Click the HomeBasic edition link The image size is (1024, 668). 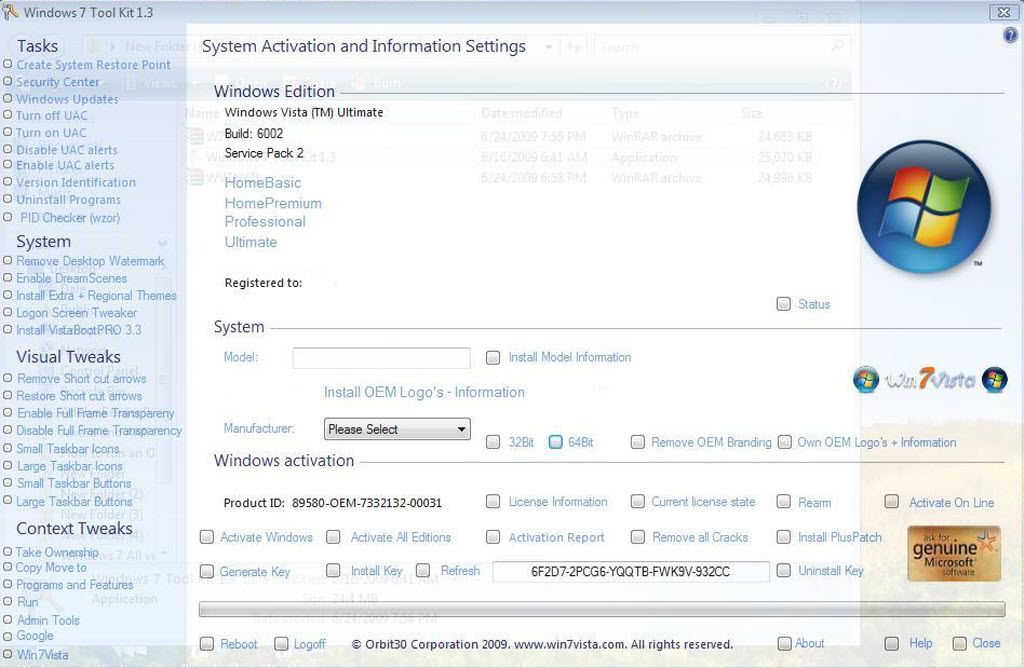pos(263,183)
